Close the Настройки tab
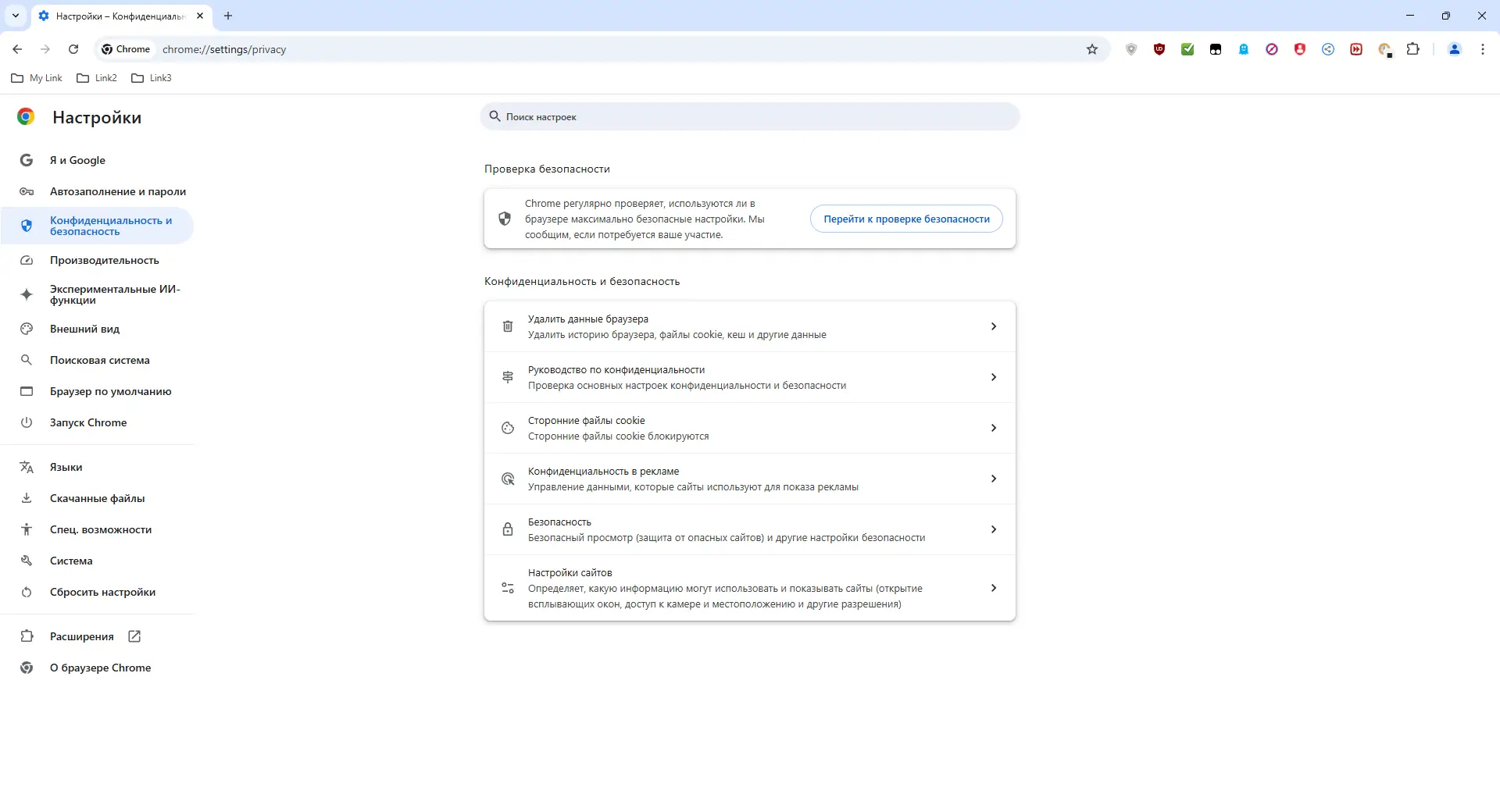The height and width of the screenshot is (812, 1500). click(x=200, y=16)
